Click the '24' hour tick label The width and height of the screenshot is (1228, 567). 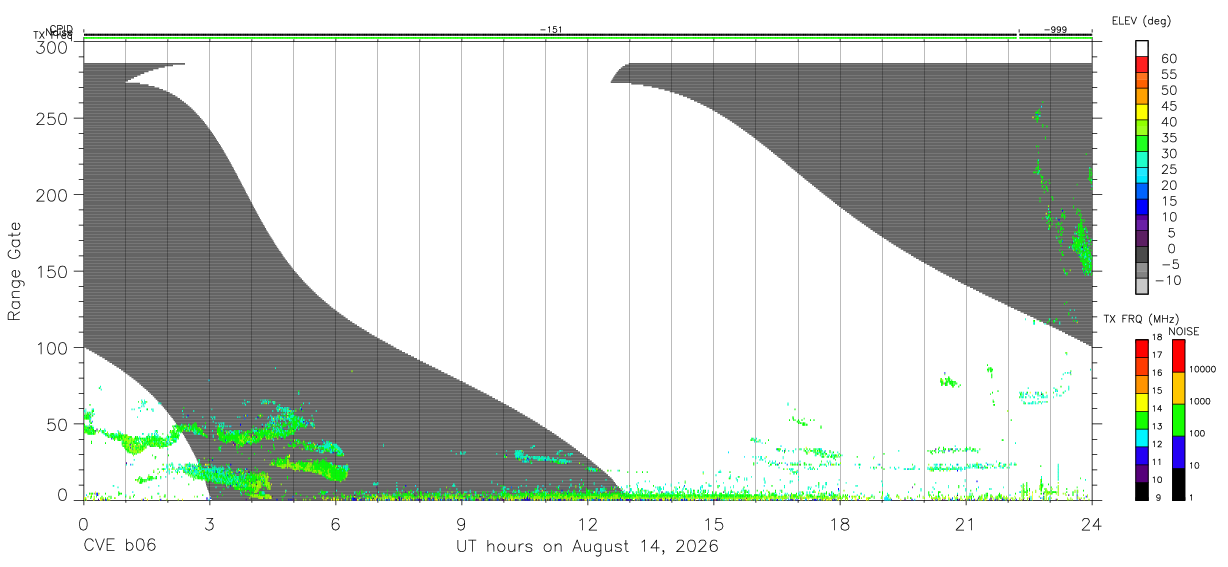point(1091,524)
